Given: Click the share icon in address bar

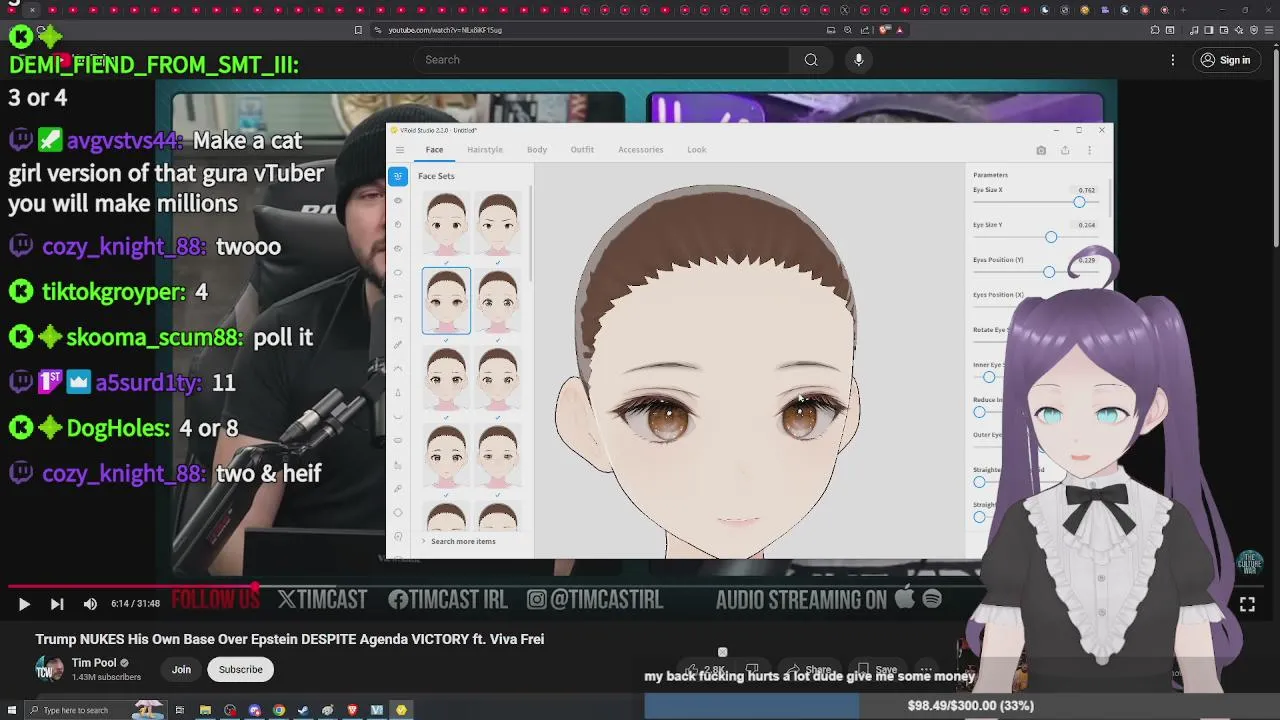Looking at the screenshot, I should point(866,30).
